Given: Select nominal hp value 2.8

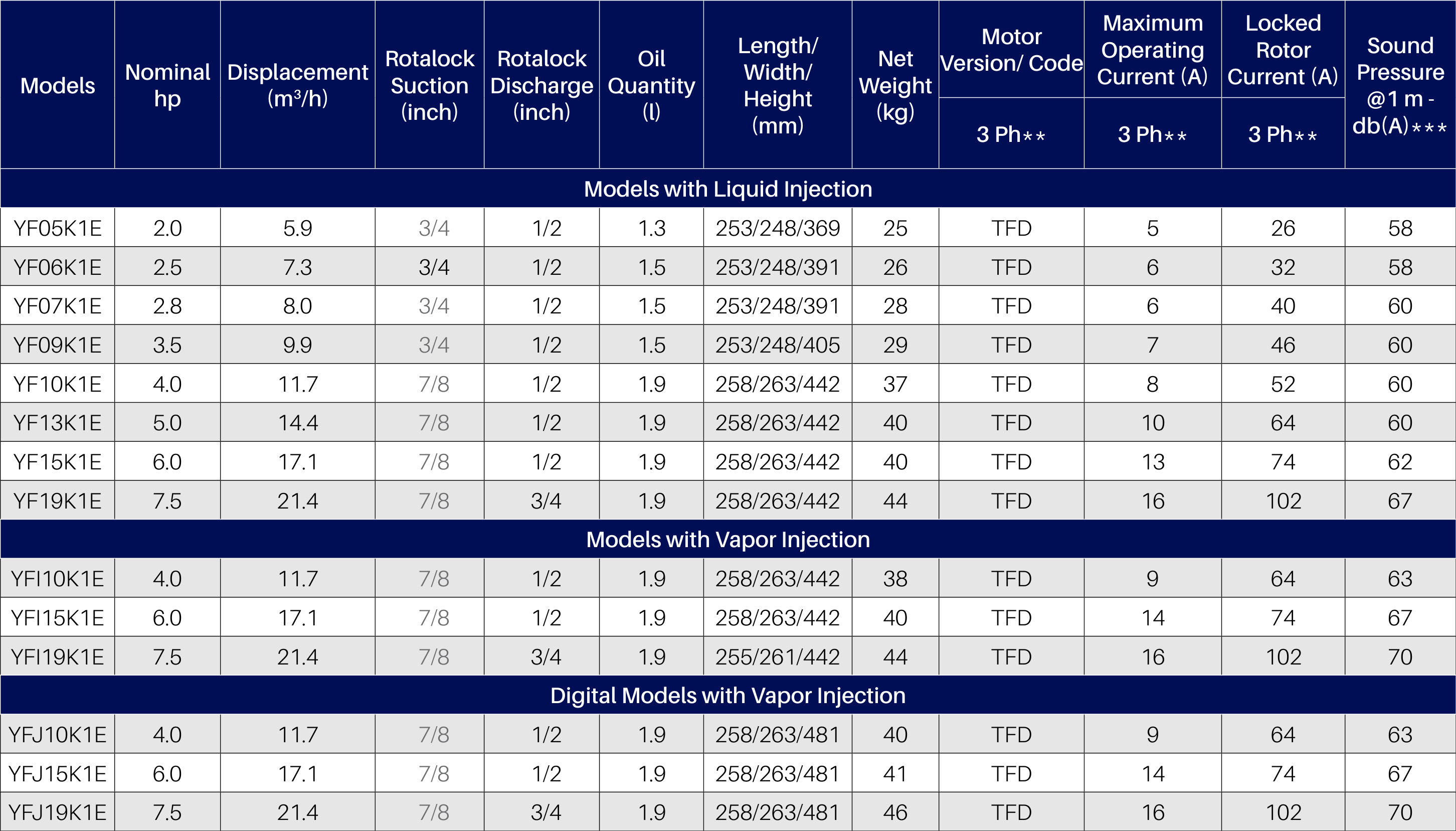Looking at the screenshot, I should point(167,306).
